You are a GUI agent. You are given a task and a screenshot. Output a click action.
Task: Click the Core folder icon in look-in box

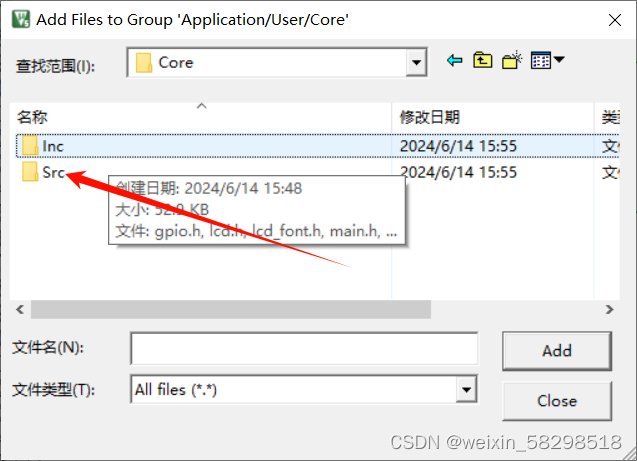click(144, 63)
